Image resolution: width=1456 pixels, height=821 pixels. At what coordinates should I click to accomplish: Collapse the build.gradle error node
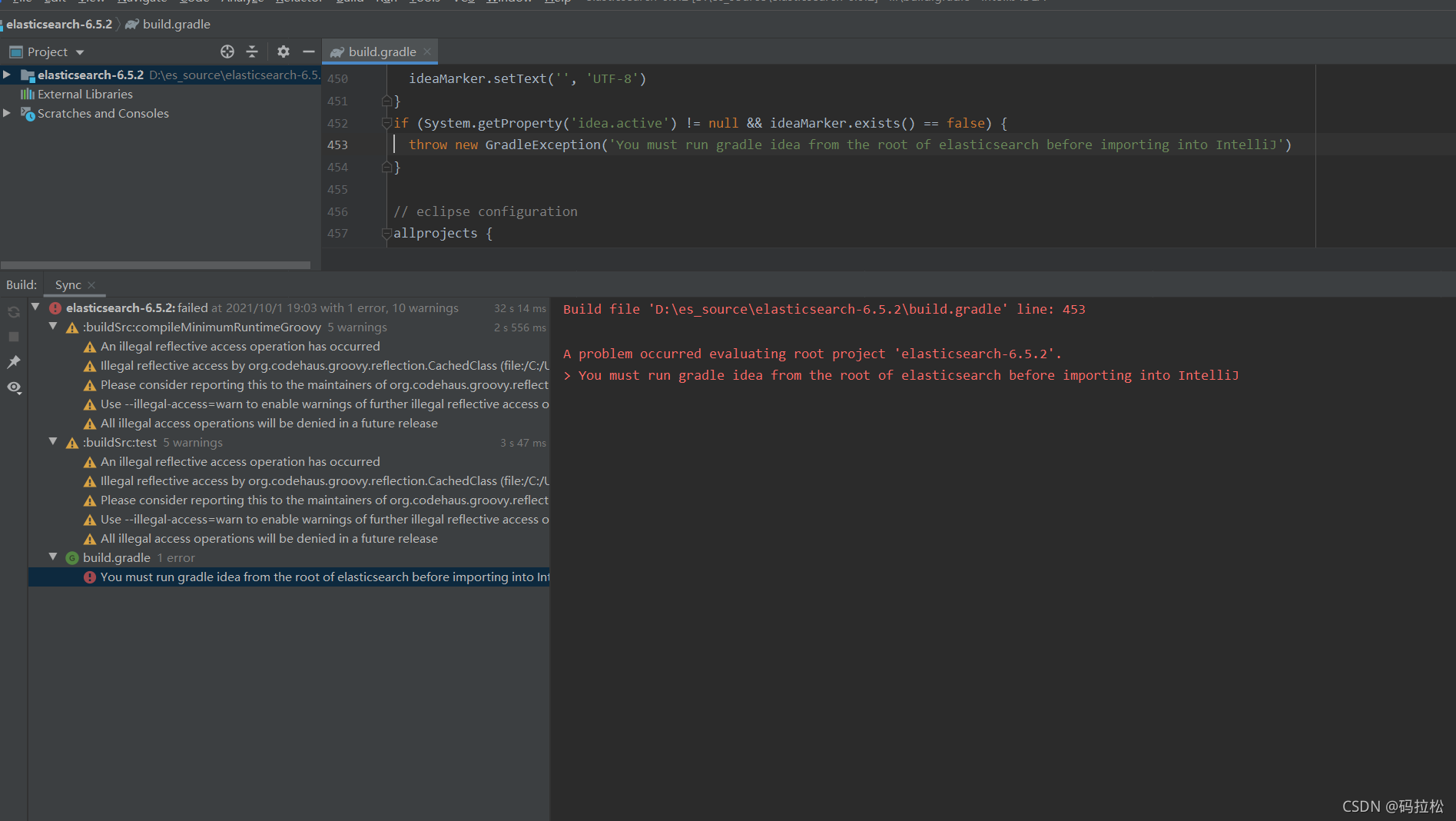point(53,557)
